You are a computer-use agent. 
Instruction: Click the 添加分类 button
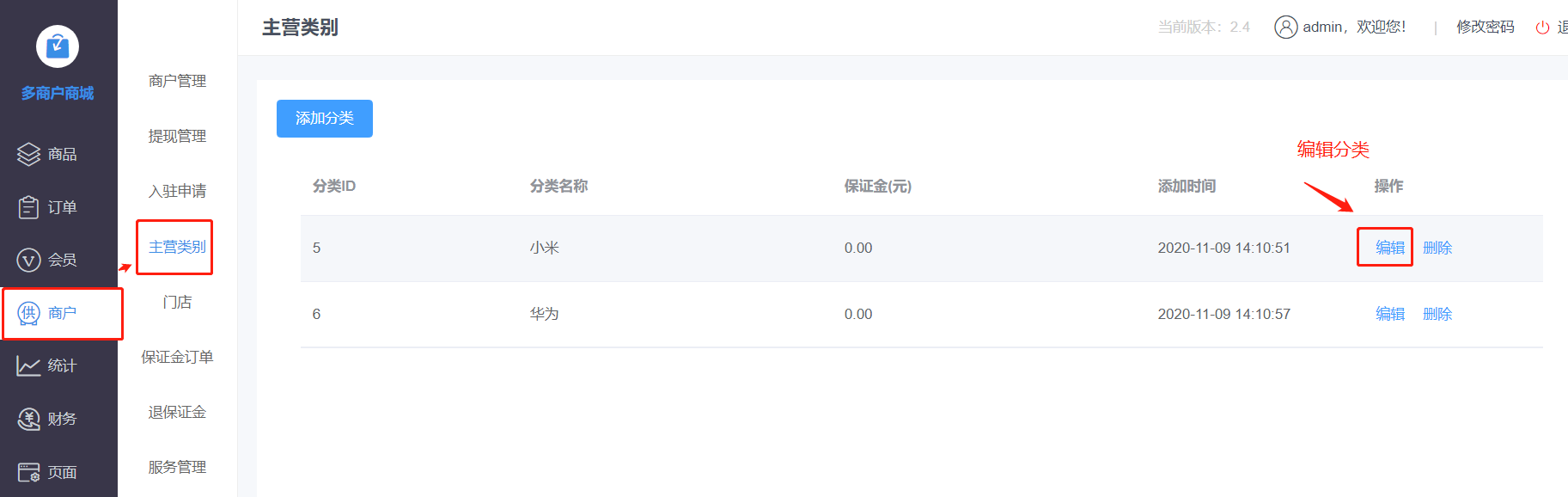(325, 119)
